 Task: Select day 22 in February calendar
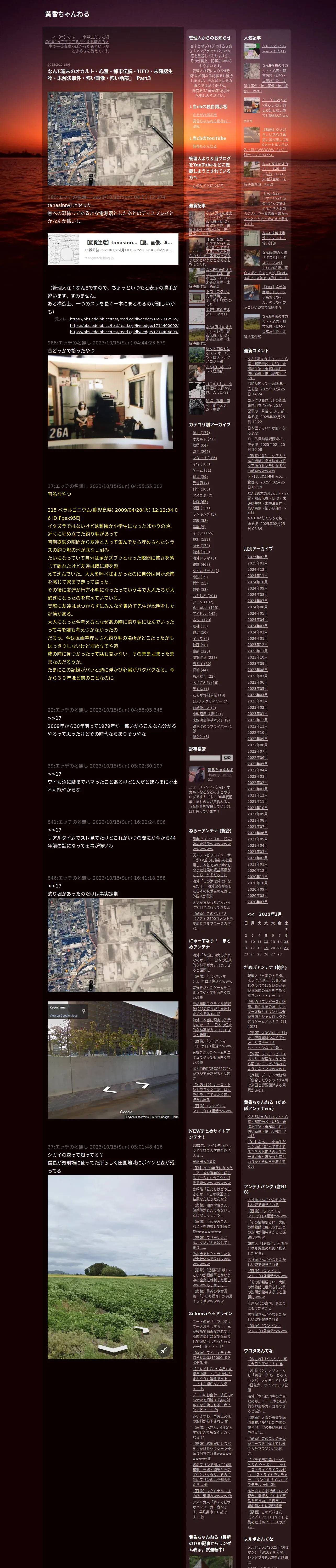[286, 948]
